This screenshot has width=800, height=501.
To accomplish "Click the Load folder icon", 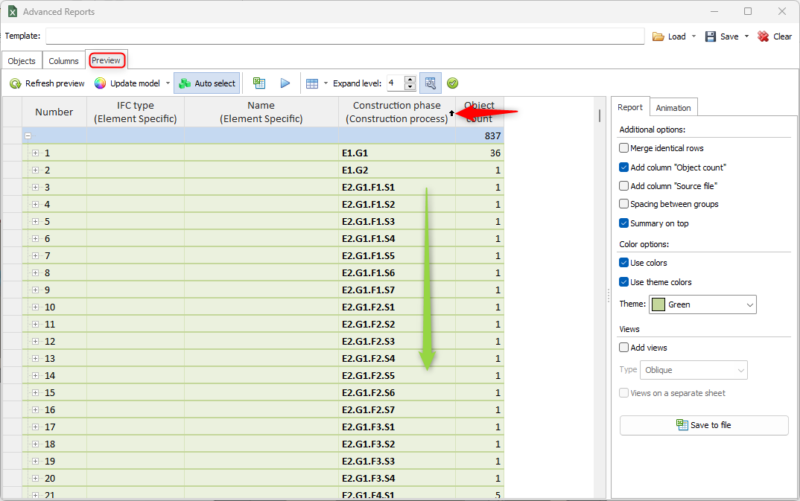I will 658,37.
